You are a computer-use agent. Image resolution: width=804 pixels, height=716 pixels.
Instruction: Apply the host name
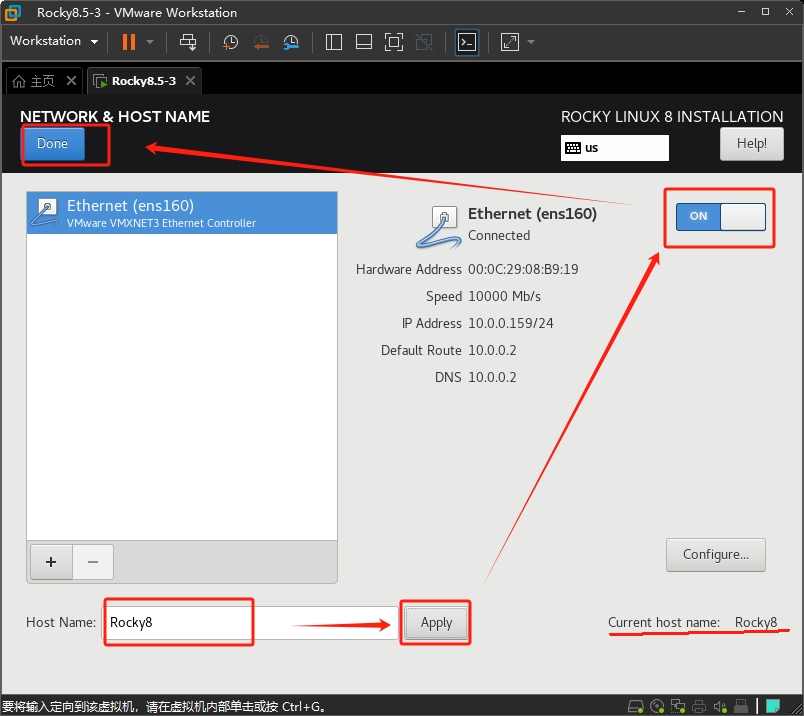[436, 623]
